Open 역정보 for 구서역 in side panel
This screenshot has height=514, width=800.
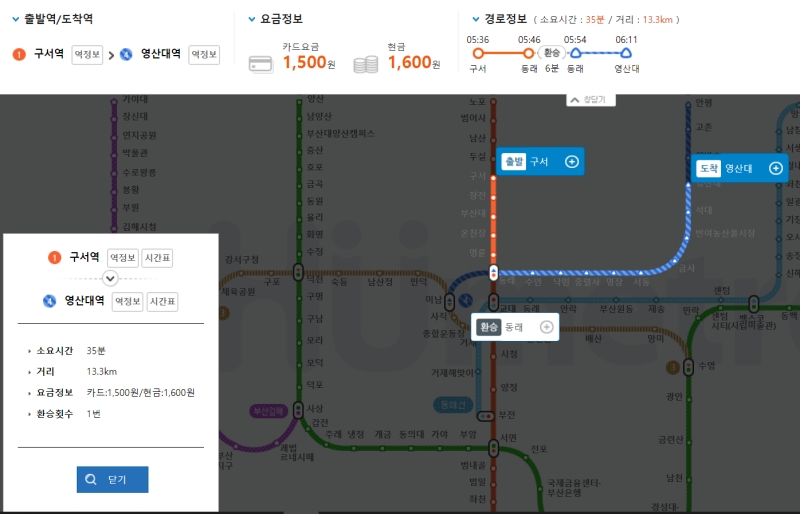click(123, 258)
